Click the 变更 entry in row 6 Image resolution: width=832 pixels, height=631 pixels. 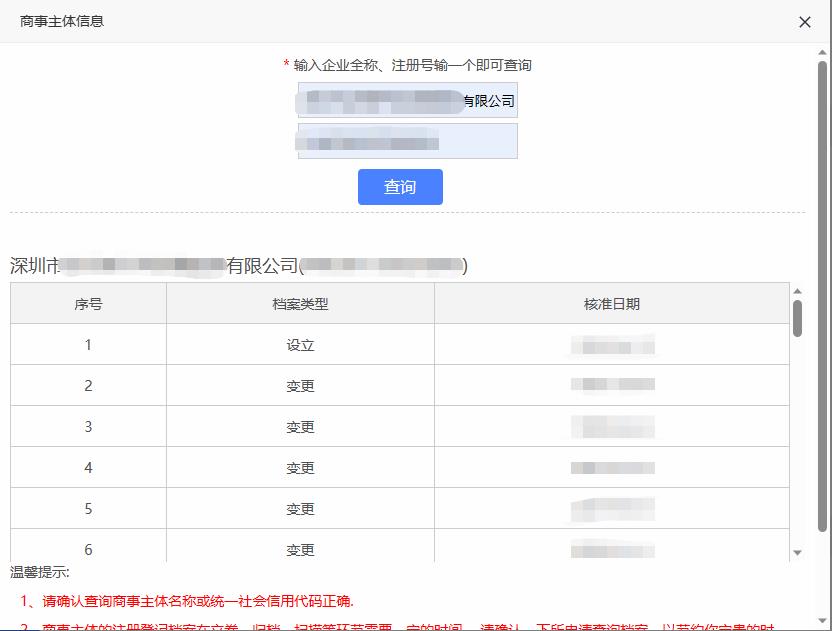[299, 549]
